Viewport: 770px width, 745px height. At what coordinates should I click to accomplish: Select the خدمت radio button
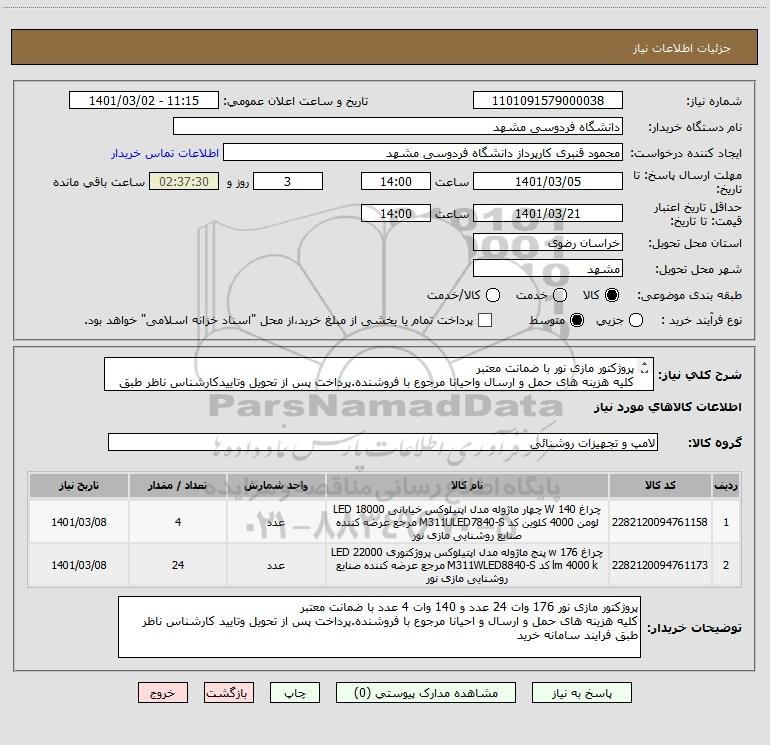click(560, 295)
